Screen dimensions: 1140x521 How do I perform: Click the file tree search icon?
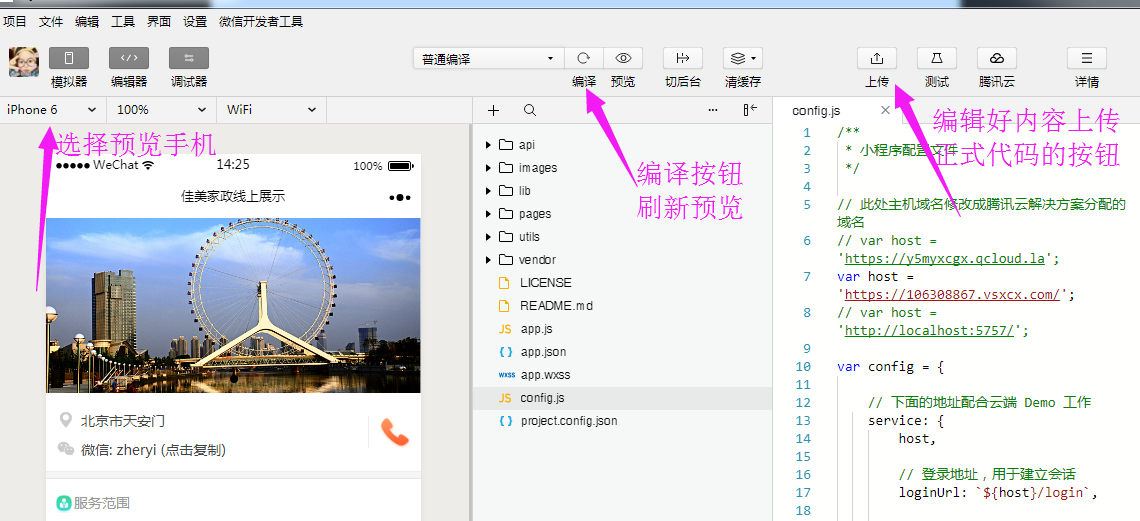tap(530, 110)
